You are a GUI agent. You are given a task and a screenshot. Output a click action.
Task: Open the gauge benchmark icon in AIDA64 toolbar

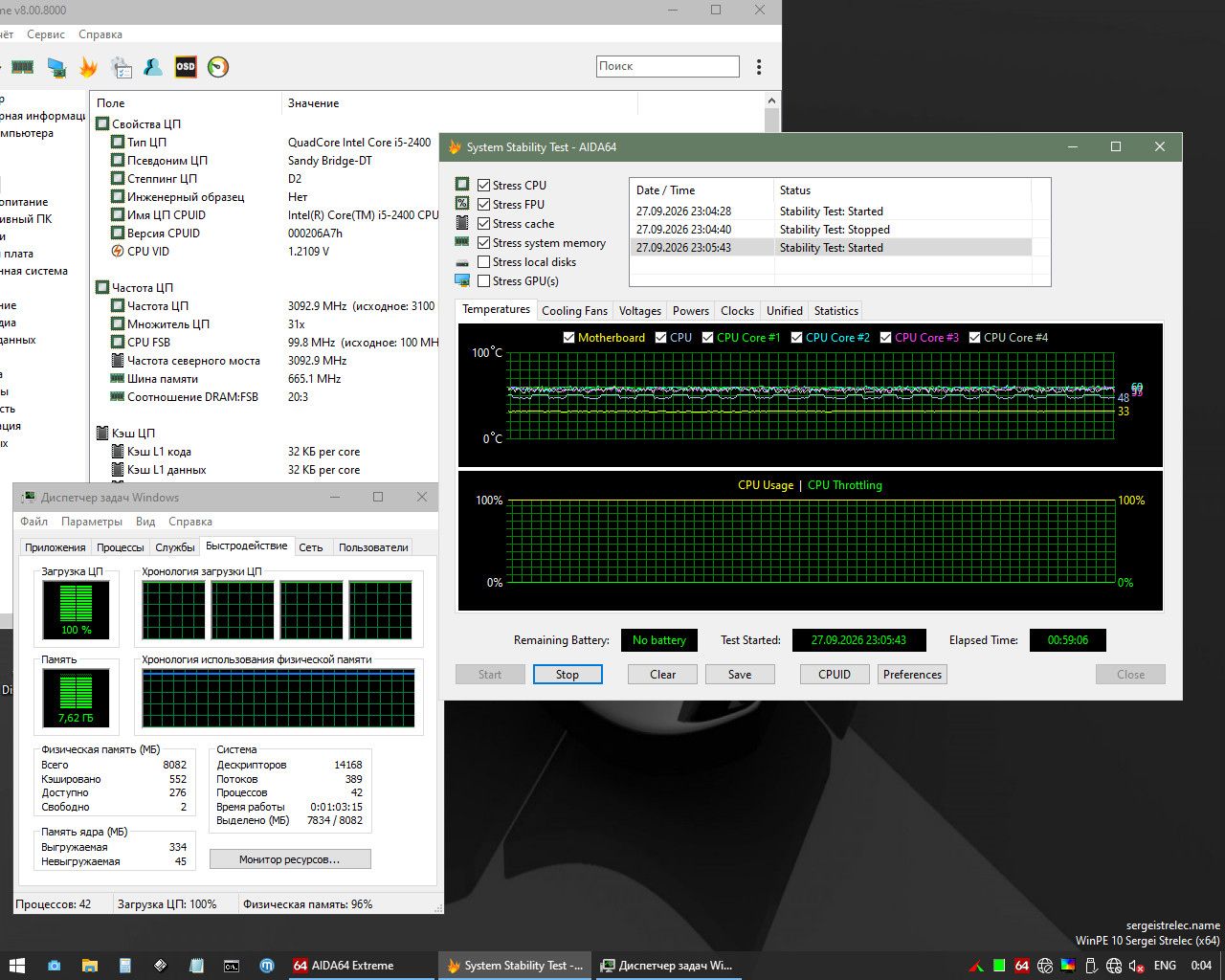click(218, 67)
